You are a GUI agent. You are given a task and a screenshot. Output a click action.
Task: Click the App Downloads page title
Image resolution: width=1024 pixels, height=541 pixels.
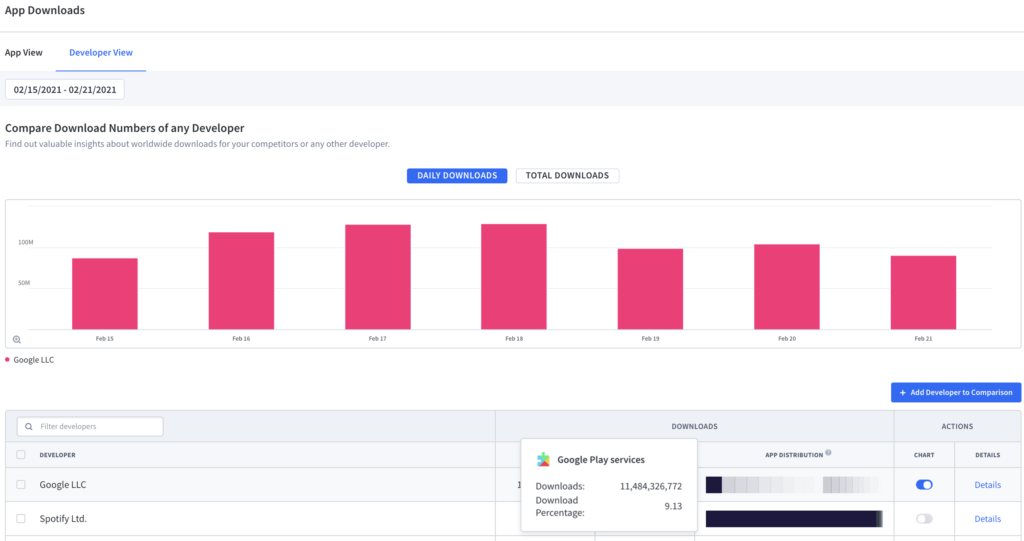(45, 10)
